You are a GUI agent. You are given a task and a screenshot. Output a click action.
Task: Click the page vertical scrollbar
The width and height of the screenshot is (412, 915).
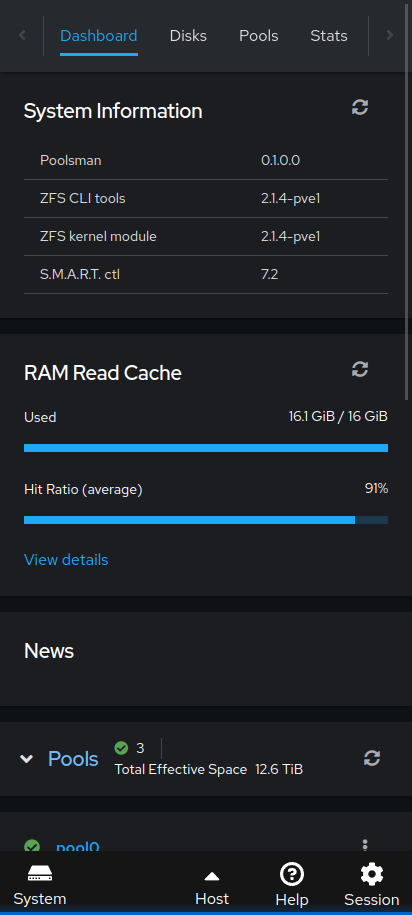[407, 201]
